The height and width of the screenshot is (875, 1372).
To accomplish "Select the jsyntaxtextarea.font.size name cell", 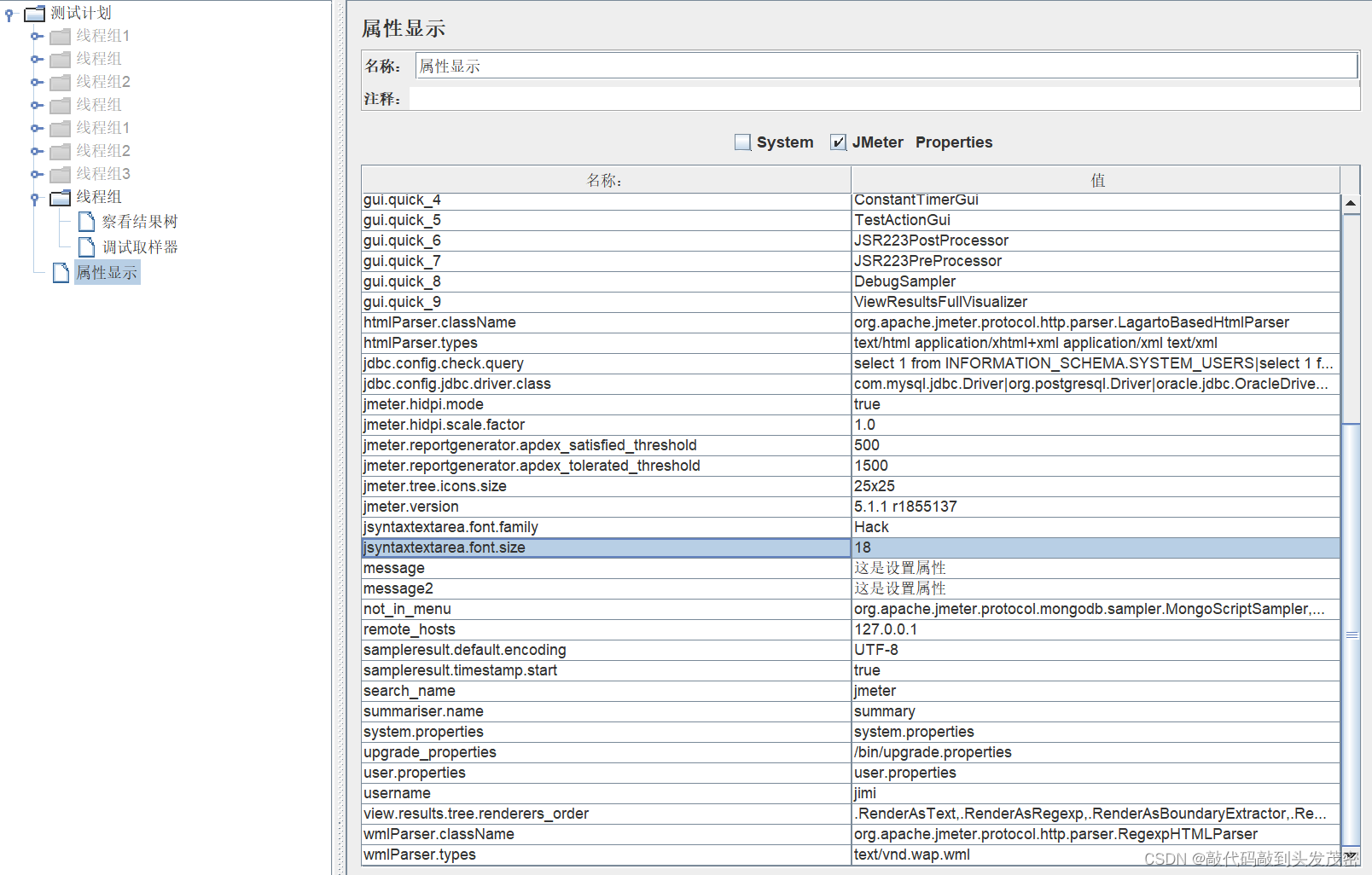I will point(606,548).
